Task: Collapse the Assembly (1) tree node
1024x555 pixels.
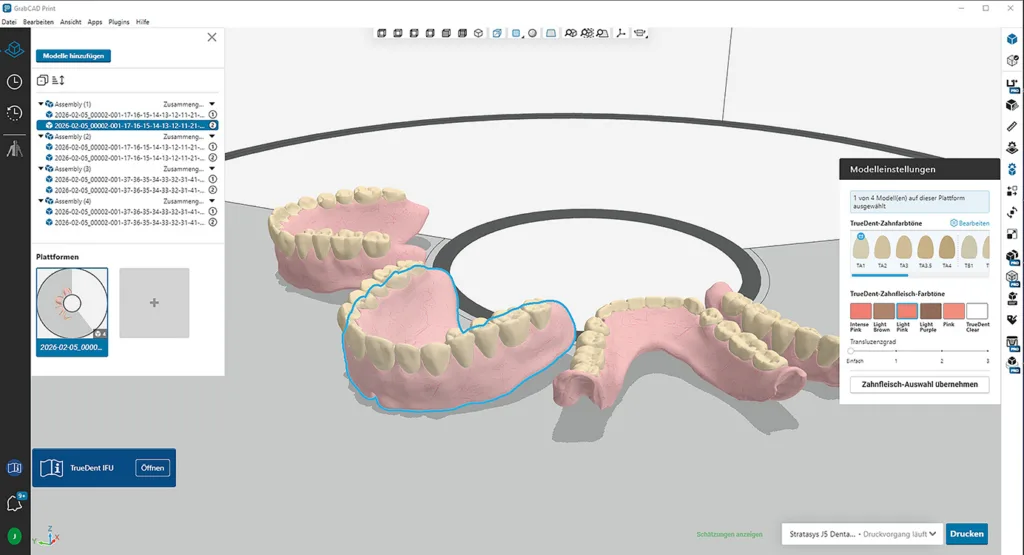Action: [x=40, y=104]
